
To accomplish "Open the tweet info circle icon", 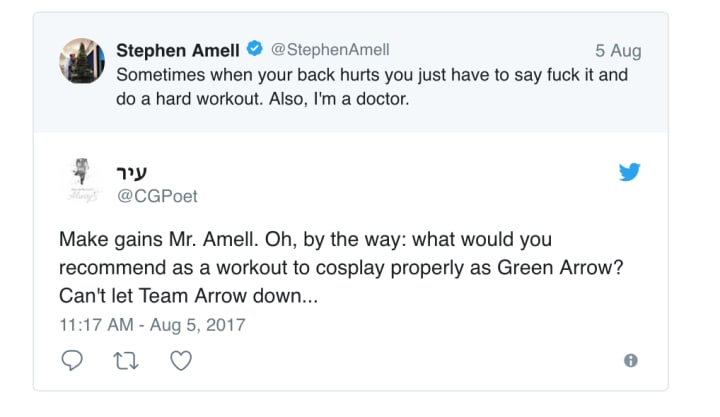I will 630,361.
